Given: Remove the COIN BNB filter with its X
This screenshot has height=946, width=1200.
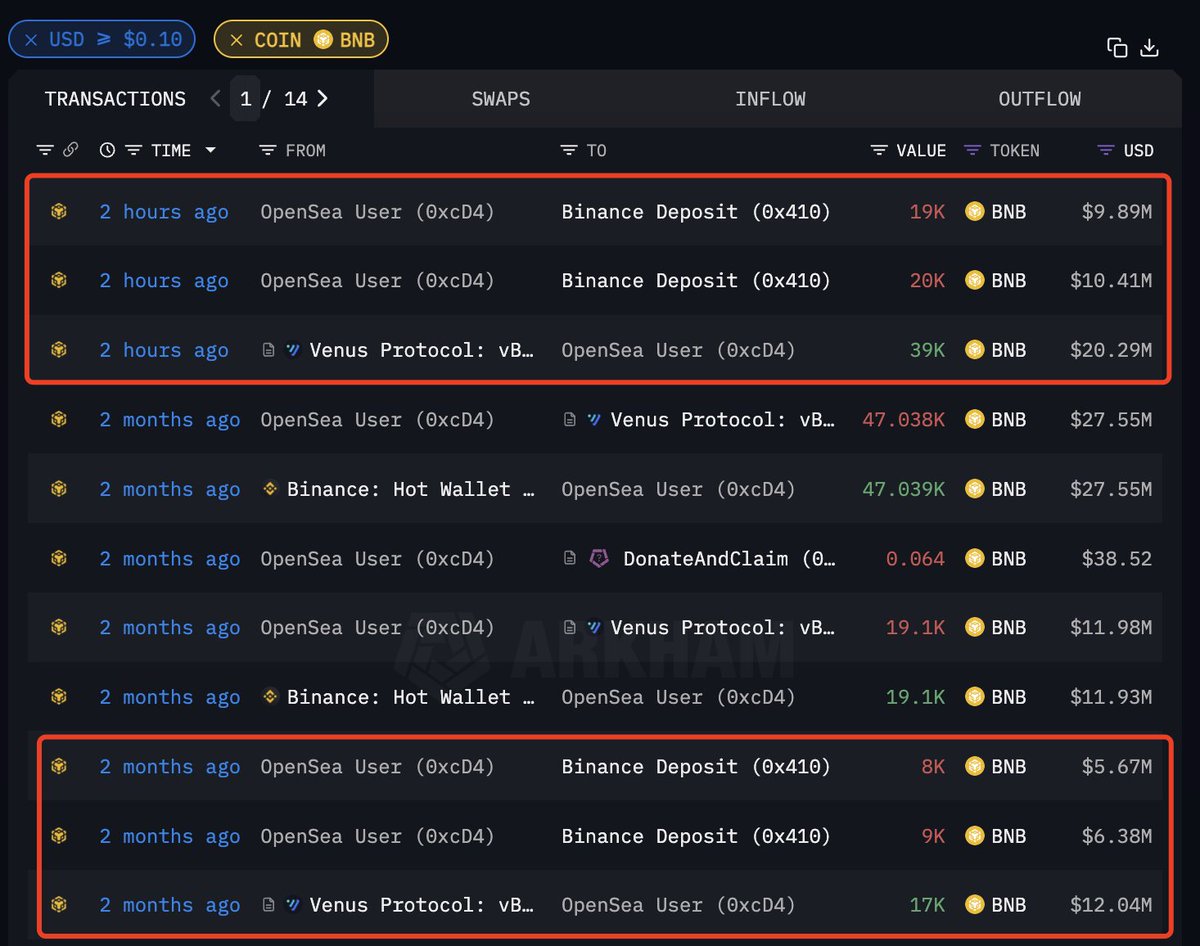Looking at the screenshot, I should click(x=236, y=40).
